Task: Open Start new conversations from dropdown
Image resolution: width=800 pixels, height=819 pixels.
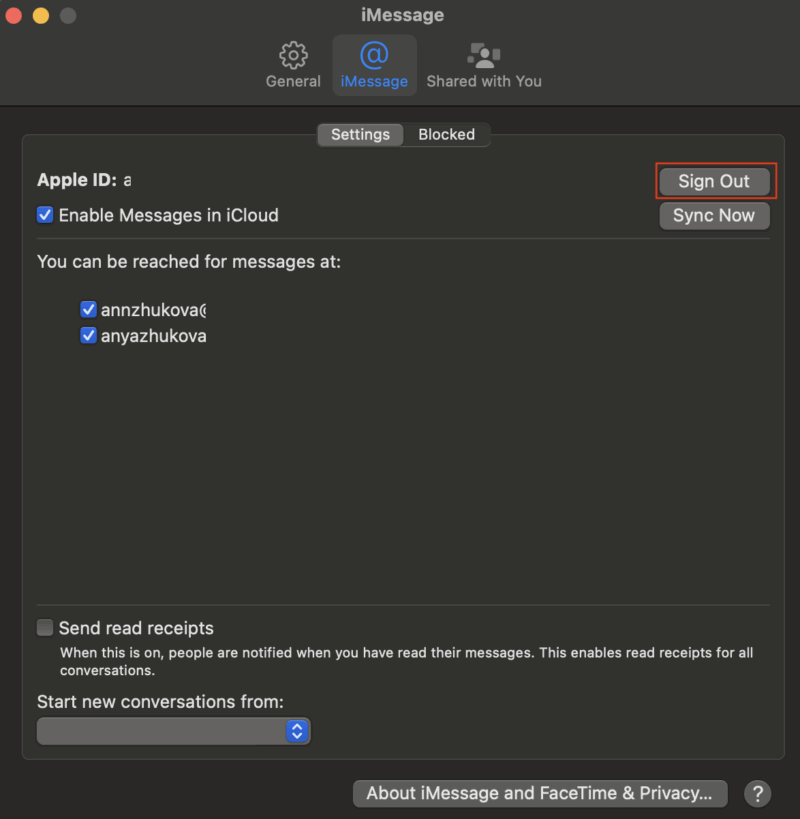Action: coord(174,731)
